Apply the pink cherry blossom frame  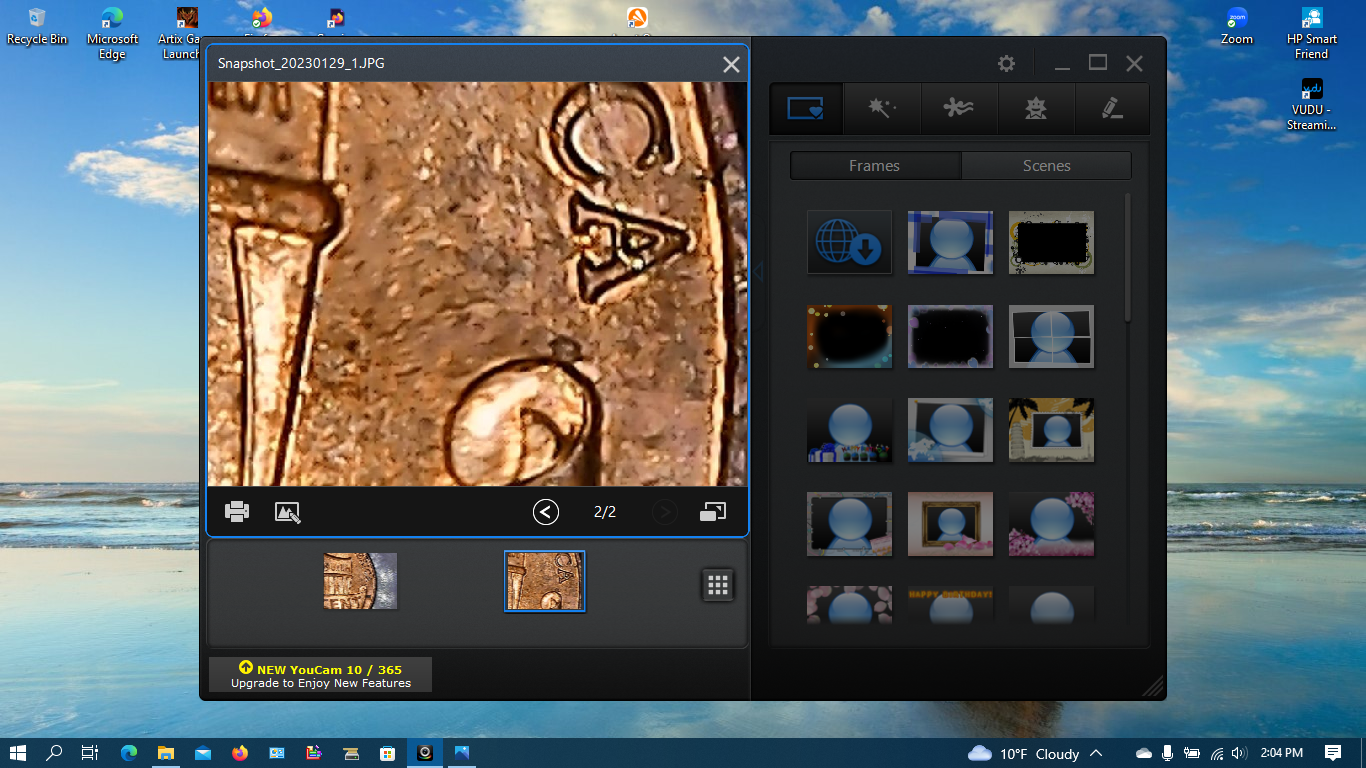[1051, 524]
